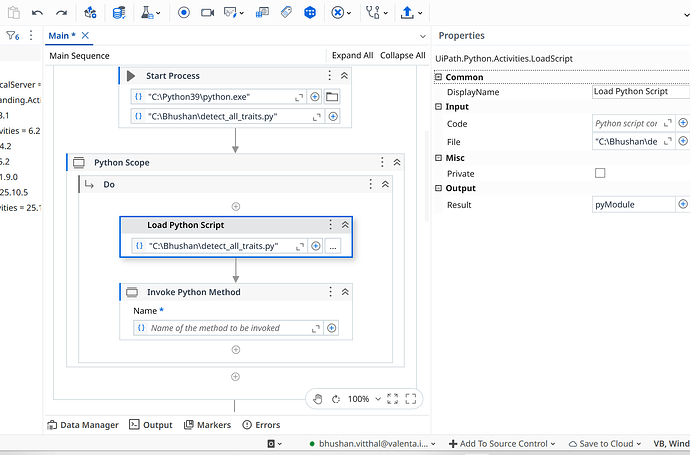Browse file with ellipsis in Load Python Script
Viewport: 690px width, 455px height.
coord(333,246)
